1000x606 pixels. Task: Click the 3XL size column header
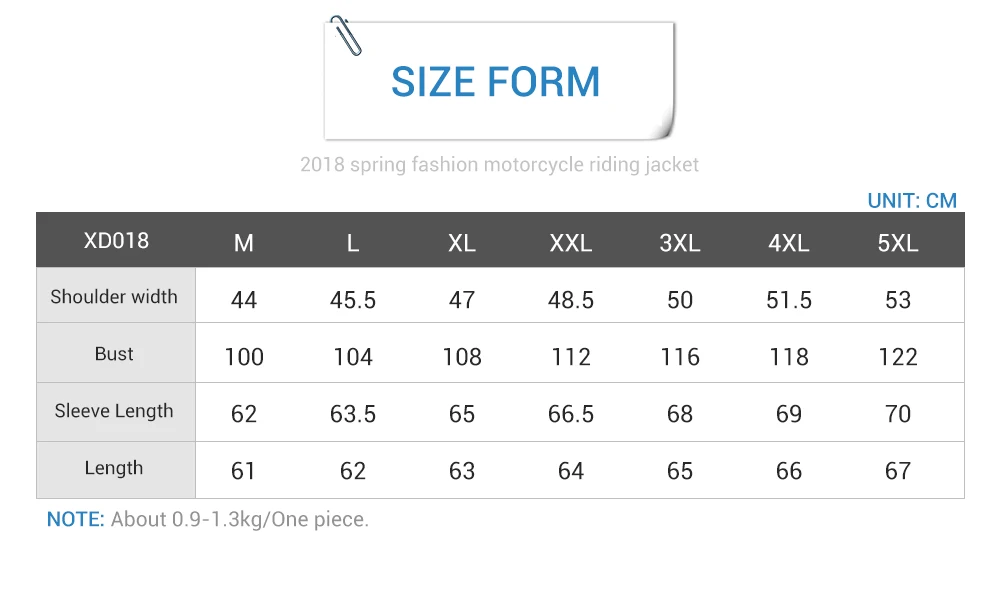click(x=680, y=243)
